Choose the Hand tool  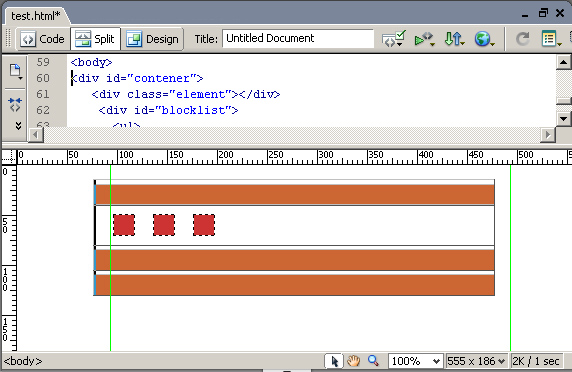(x=353, y=361)
